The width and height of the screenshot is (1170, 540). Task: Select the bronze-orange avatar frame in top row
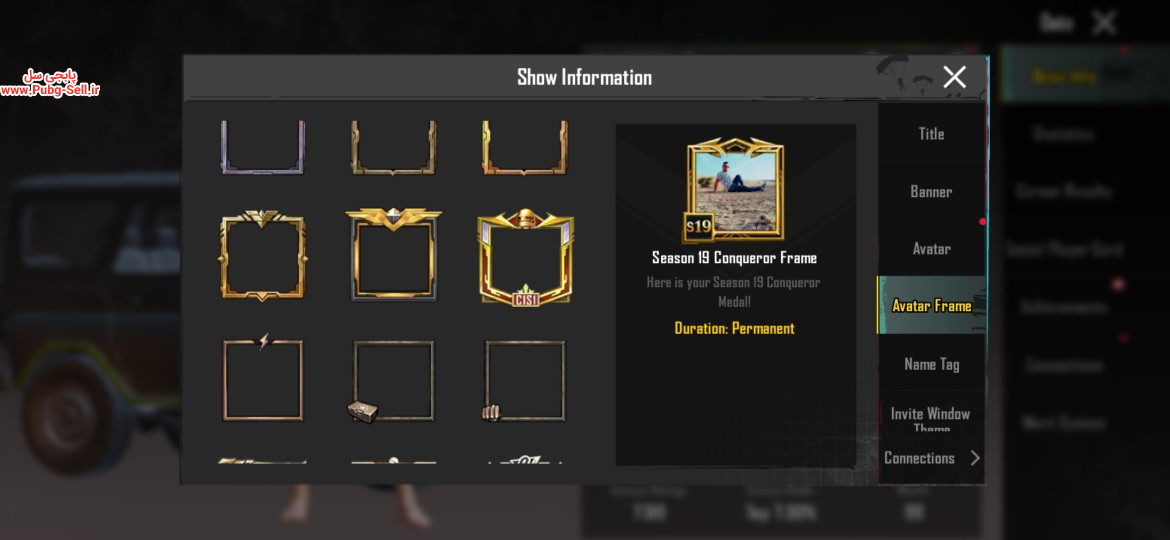[525, 147]
